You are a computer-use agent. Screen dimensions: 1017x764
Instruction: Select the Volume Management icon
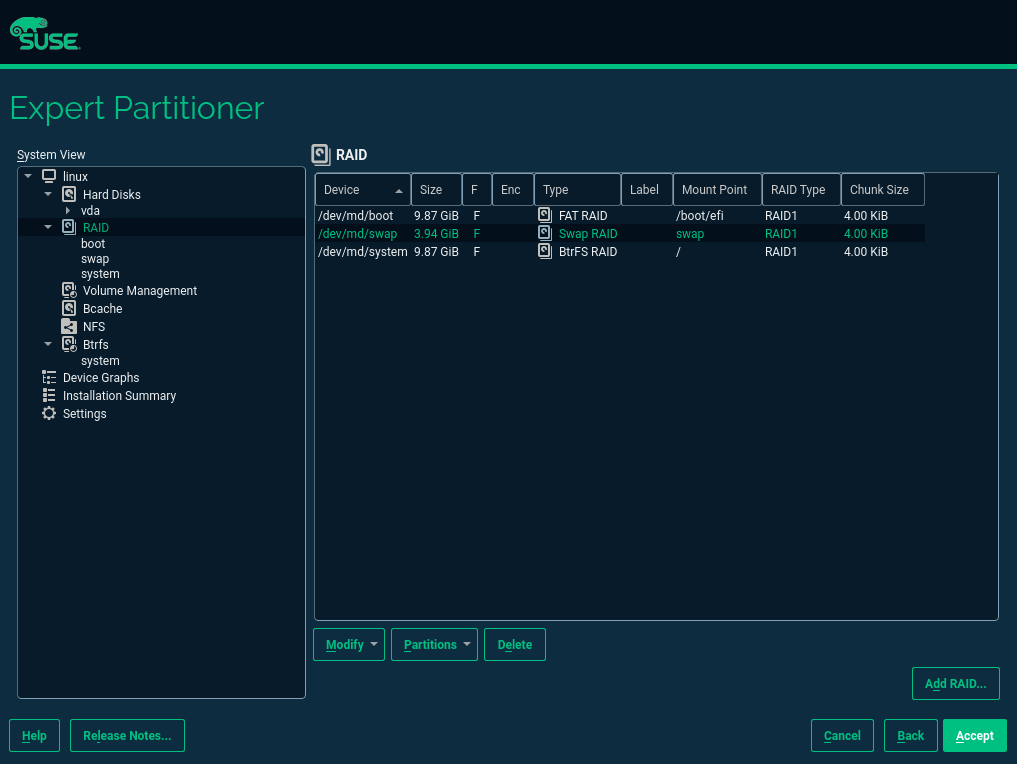pyautogui.click(x=69, y=290)
